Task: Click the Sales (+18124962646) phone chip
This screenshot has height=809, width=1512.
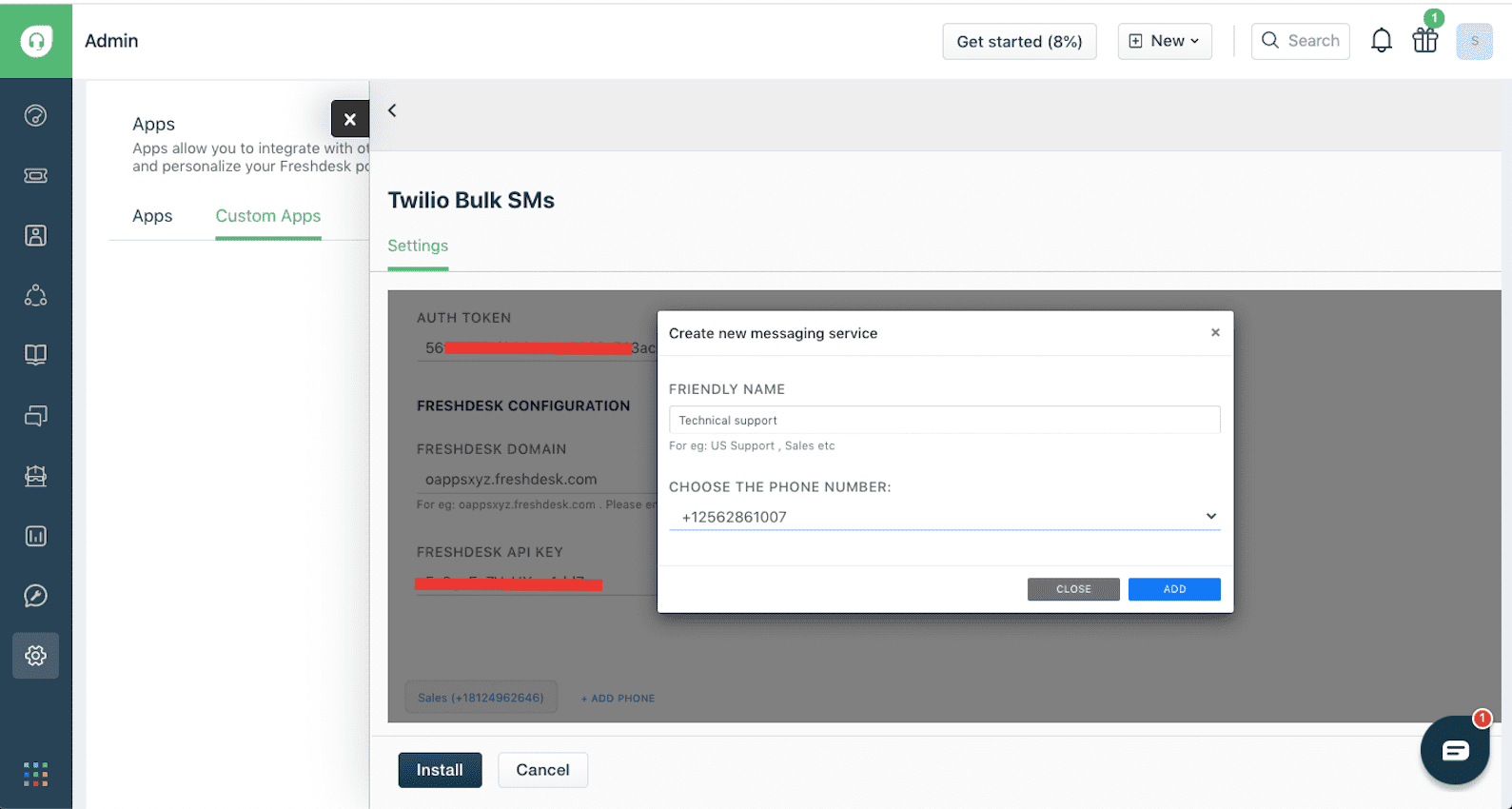Action: click(481, 698)
